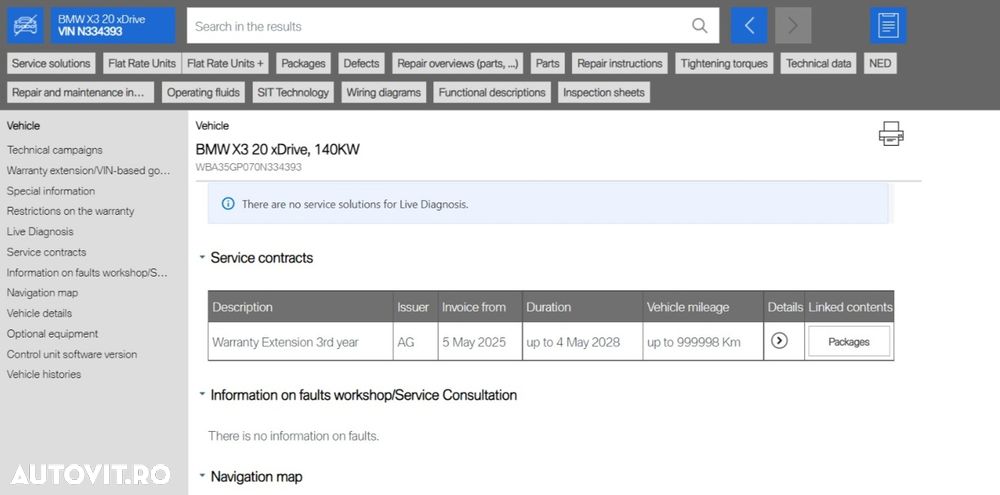Image resolution: width=1000 pixels, height=495 pixels.
Task: Open the Service solutions tab
Action: [51, 63]
